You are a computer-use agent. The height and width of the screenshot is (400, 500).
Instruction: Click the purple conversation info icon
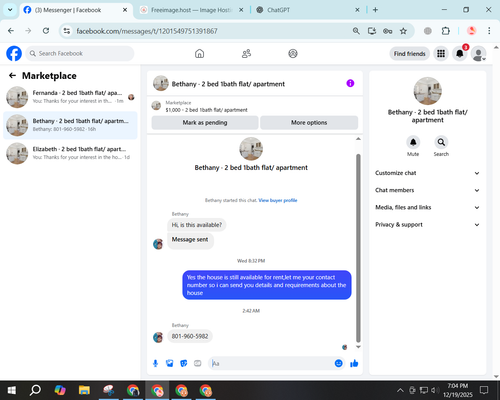350,83
